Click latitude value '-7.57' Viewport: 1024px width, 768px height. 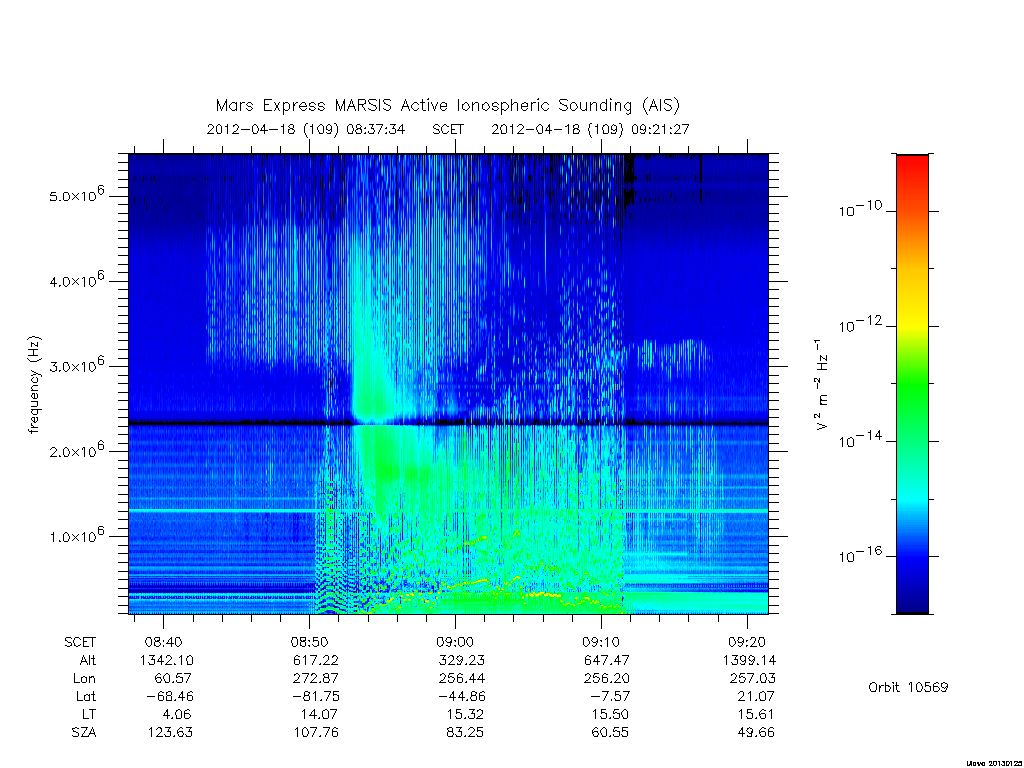click(610, 696)
